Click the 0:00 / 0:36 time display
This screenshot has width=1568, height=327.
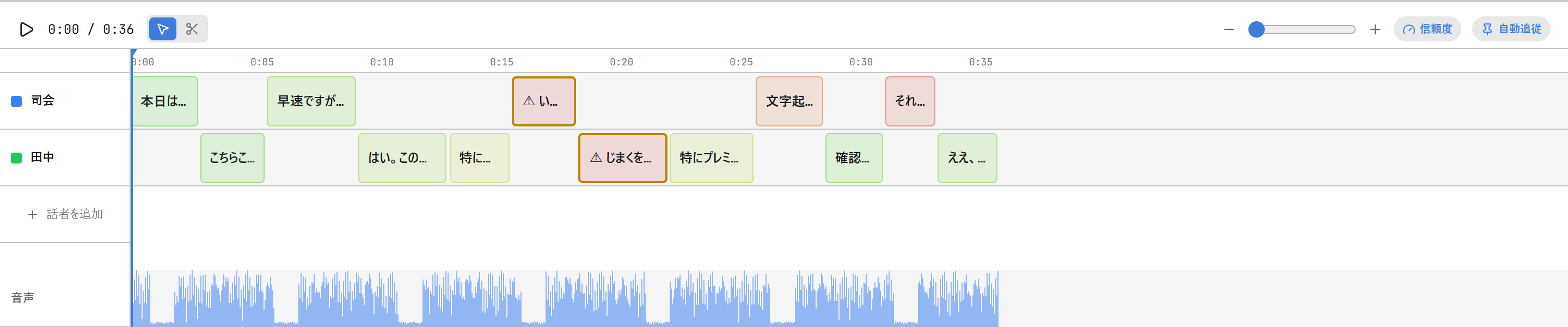[91, 29]
